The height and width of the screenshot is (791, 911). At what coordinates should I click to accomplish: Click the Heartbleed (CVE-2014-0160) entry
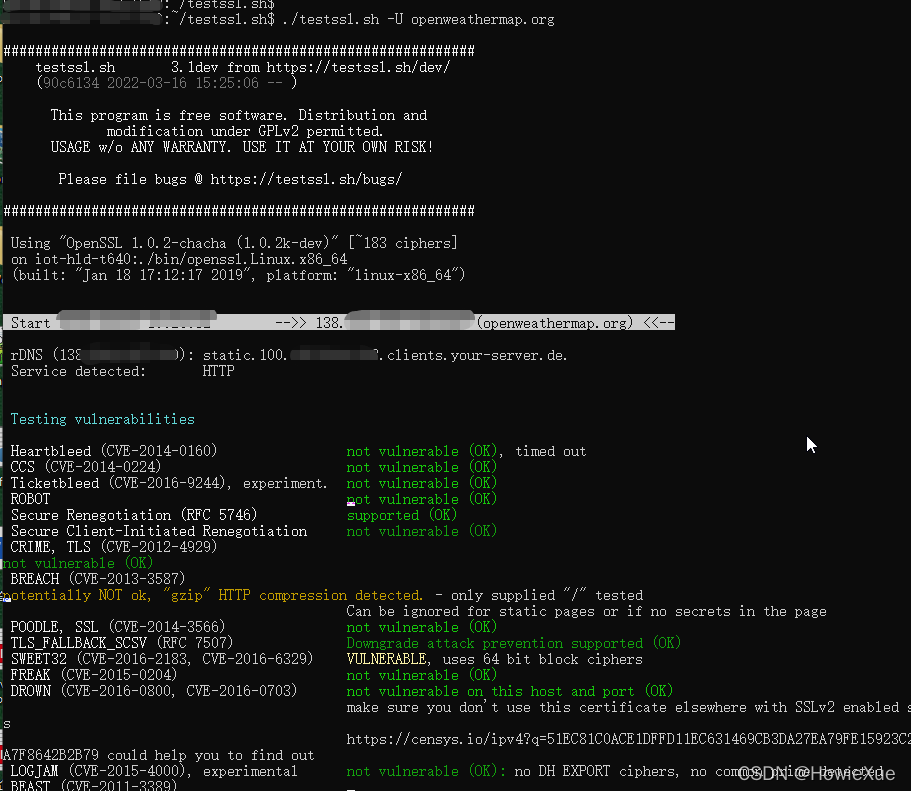(x=113, y=451)
